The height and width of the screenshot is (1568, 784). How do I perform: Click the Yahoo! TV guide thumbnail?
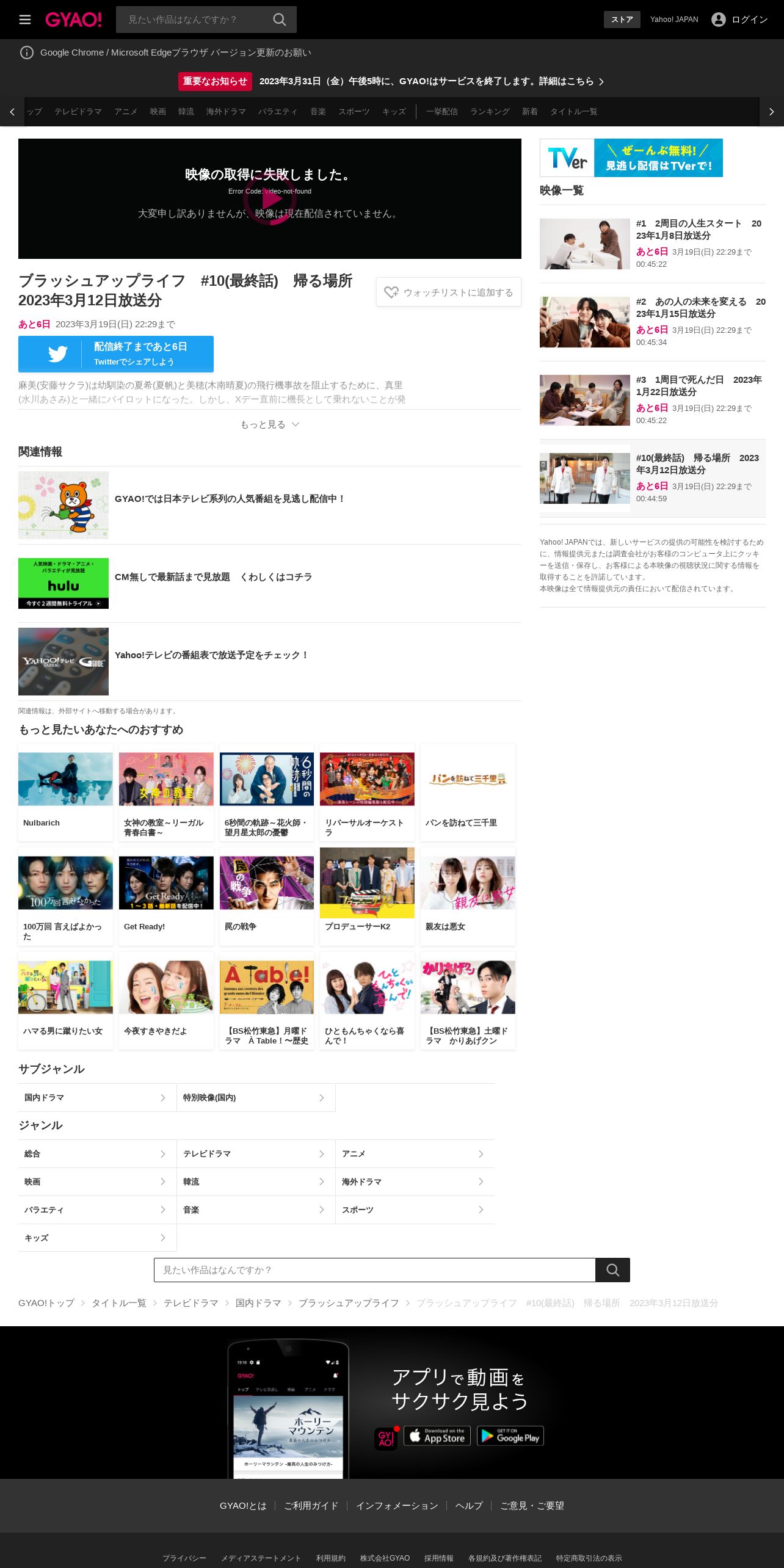click(x=64, y=661)
